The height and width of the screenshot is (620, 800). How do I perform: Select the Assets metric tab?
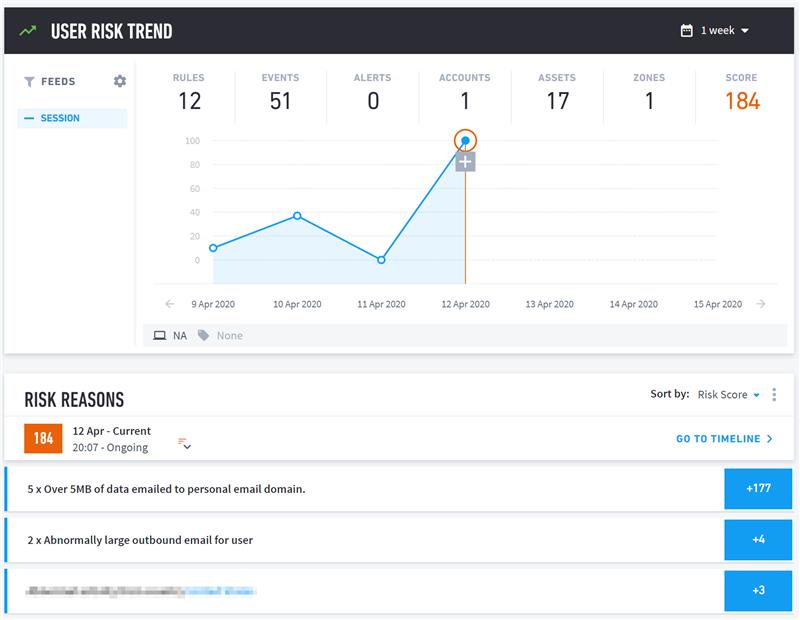[x=557, y=92]
